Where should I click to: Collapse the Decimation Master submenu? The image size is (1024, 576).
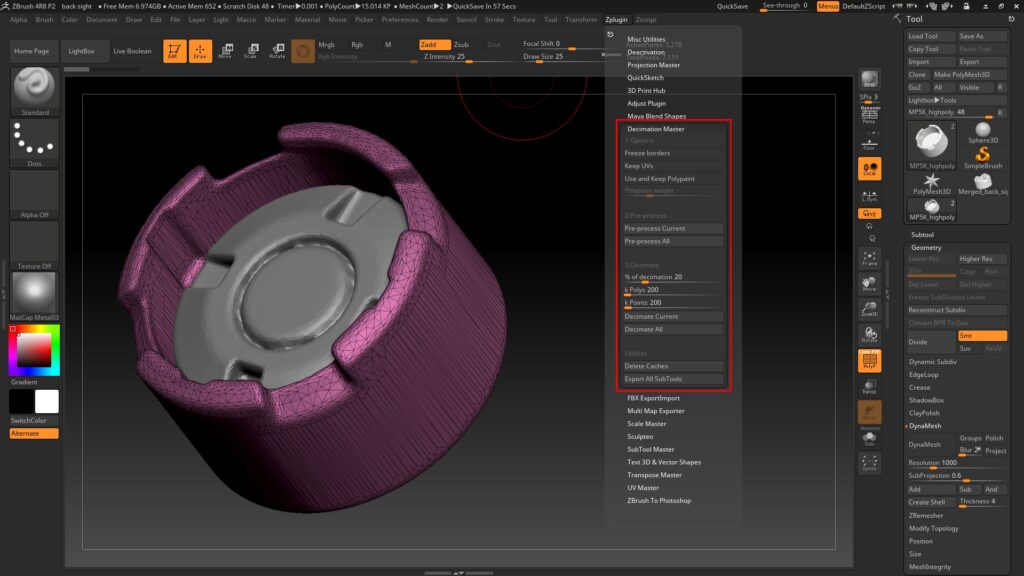(656, 129)
